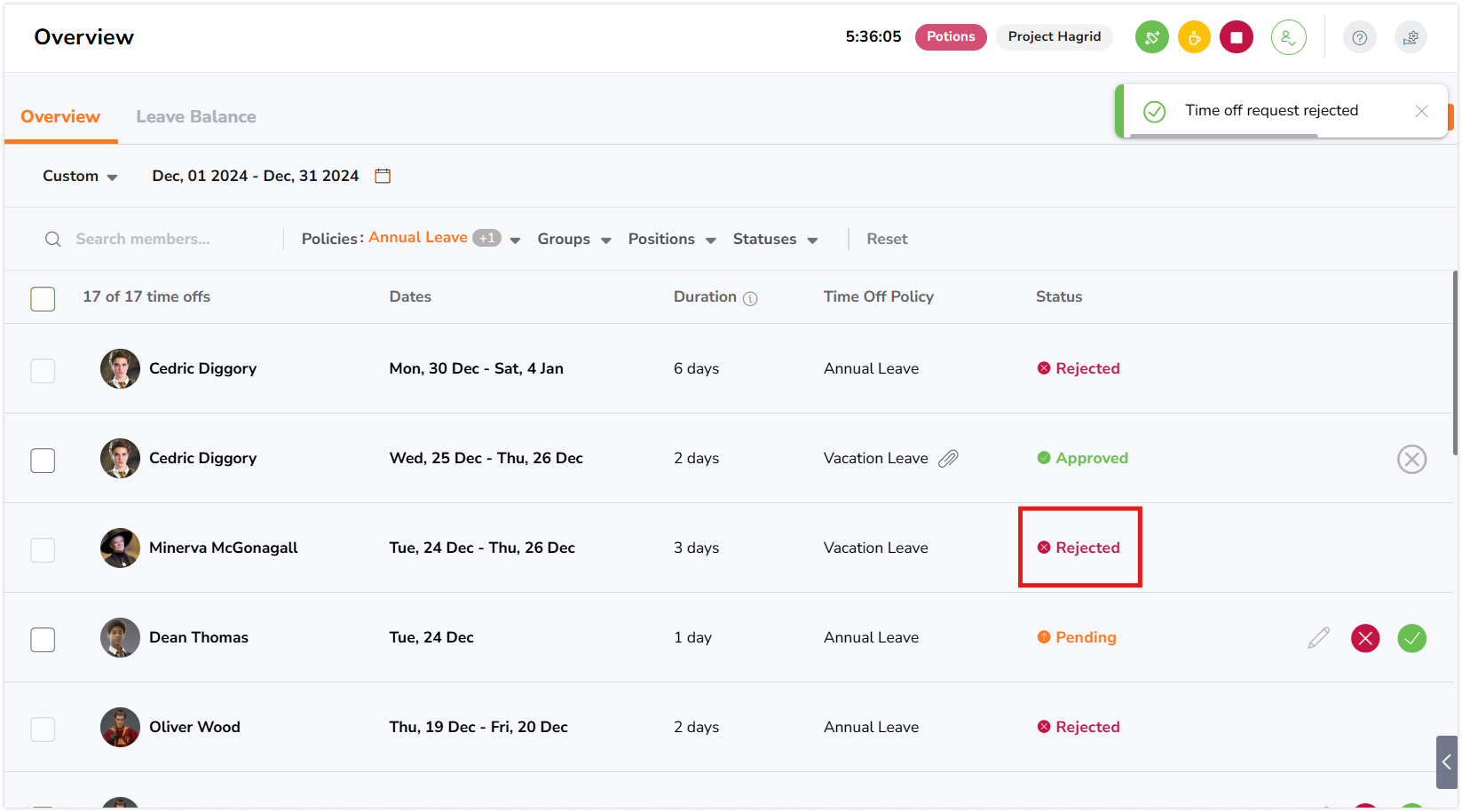Screen dimensions: 1462x812
Task: Expand the Statuses filter dropdown
Action: (774, 239)
